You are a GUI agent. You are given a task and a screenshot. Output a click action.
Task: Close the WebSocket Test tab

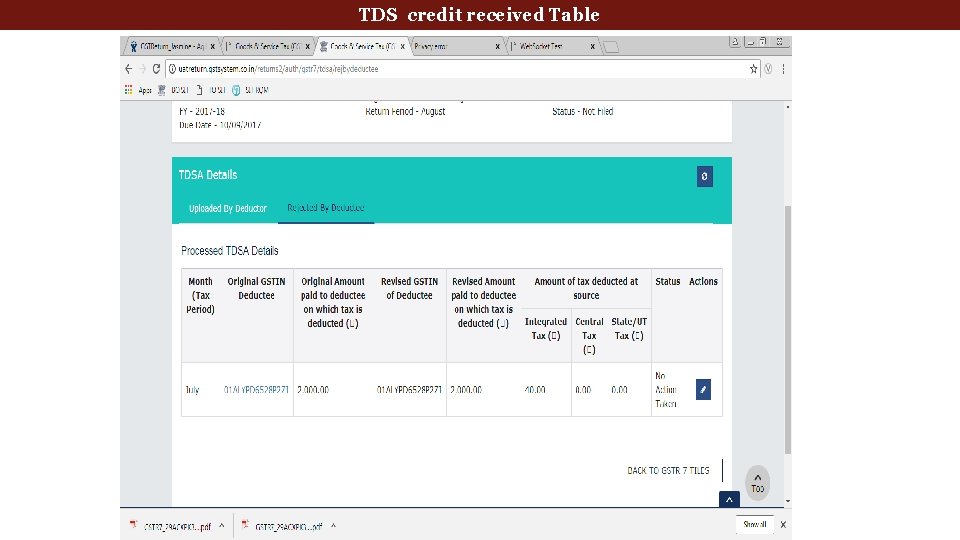(x=593, y=47)
